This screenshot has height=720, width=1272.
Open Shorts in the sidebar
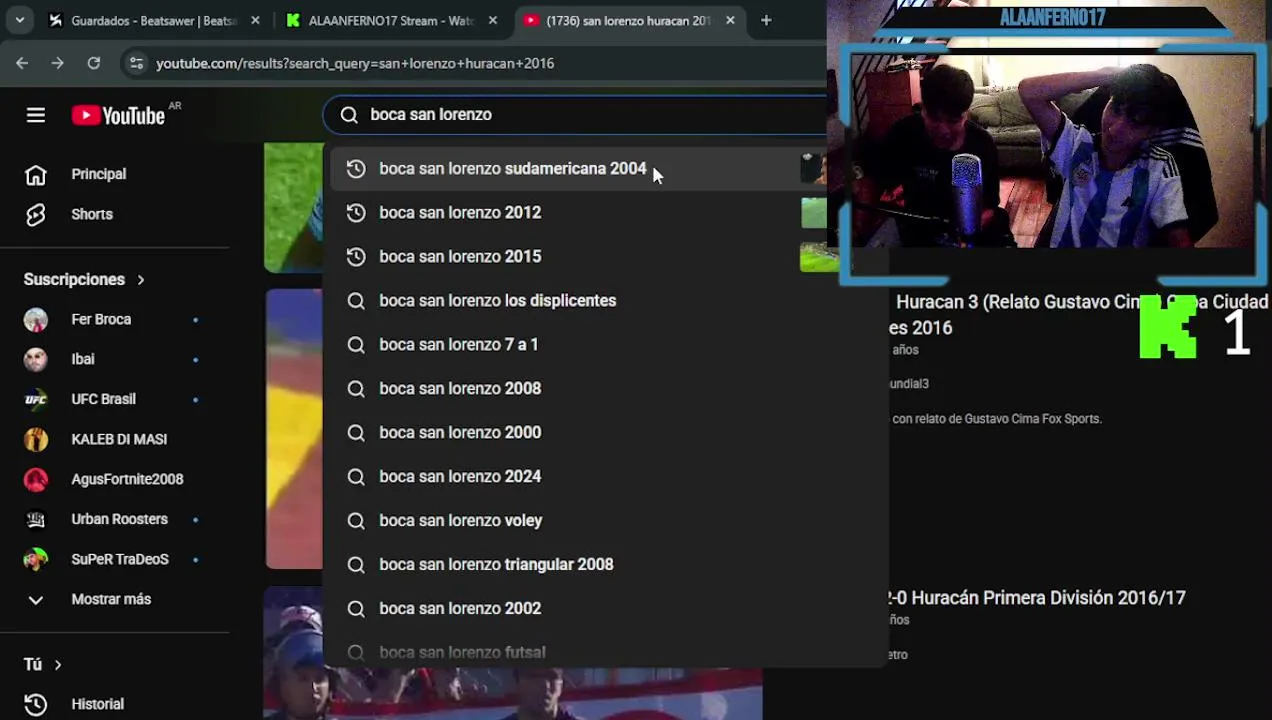tap(36, 215)
